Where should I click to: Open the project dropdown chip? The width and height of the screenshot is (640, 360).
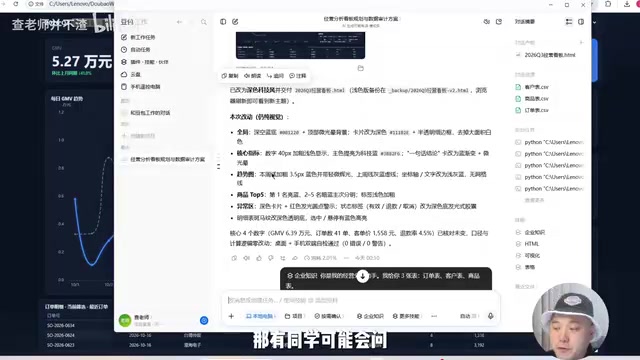pyautogui.click(x=294, y=316)
